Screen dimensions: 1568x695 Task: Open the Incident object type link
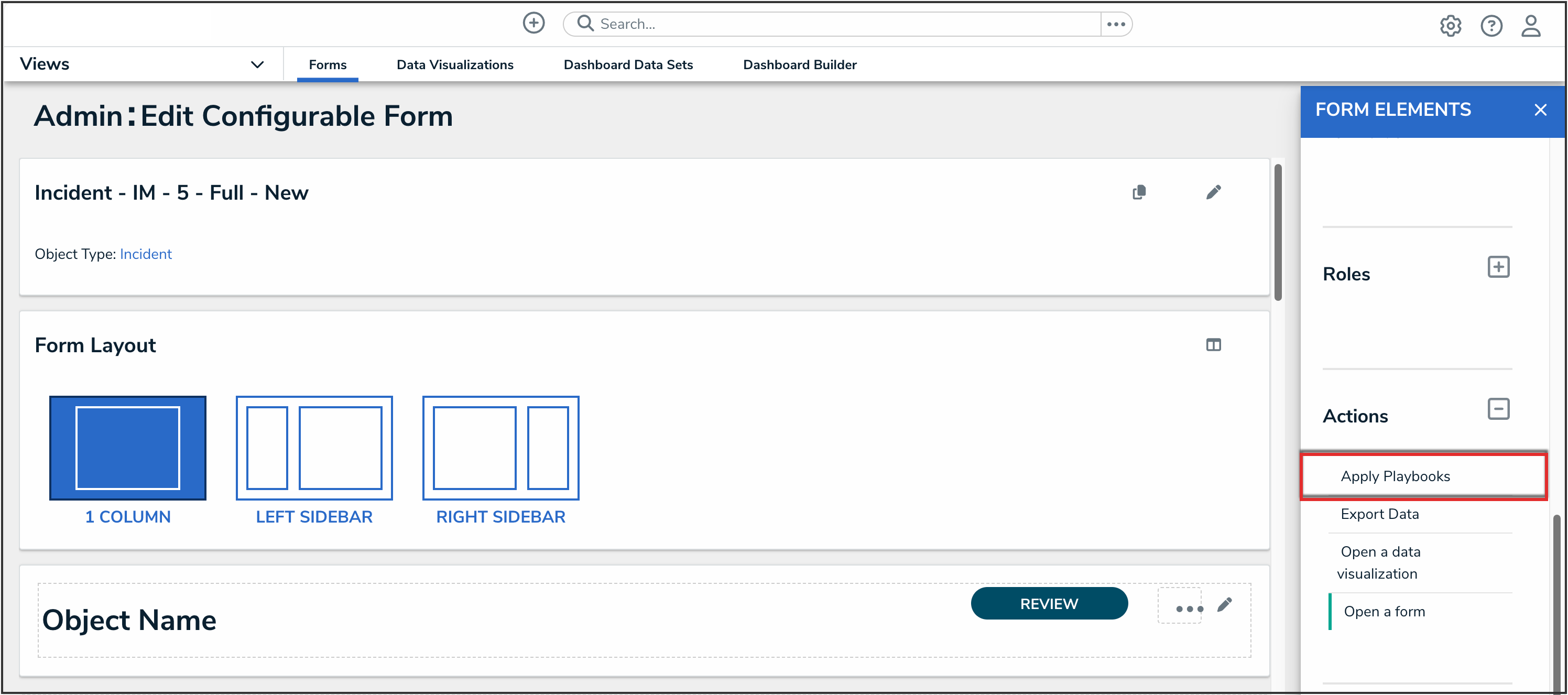pos(146,254)
